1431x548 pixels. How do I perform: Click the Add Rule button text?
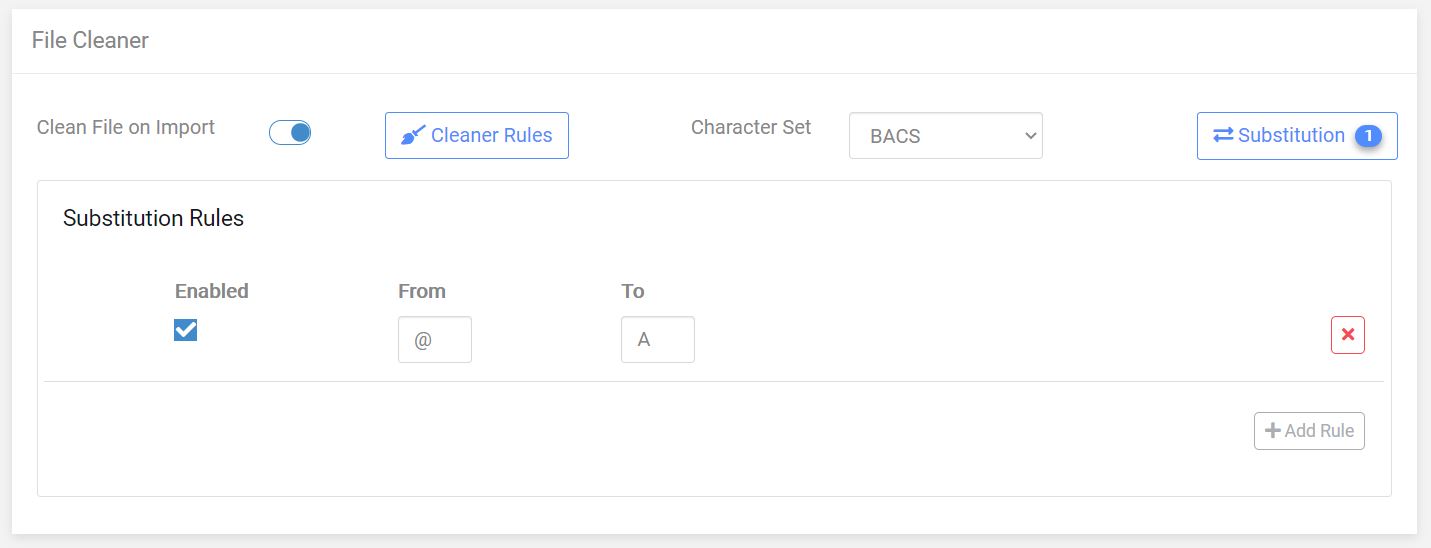(1319, 431)
